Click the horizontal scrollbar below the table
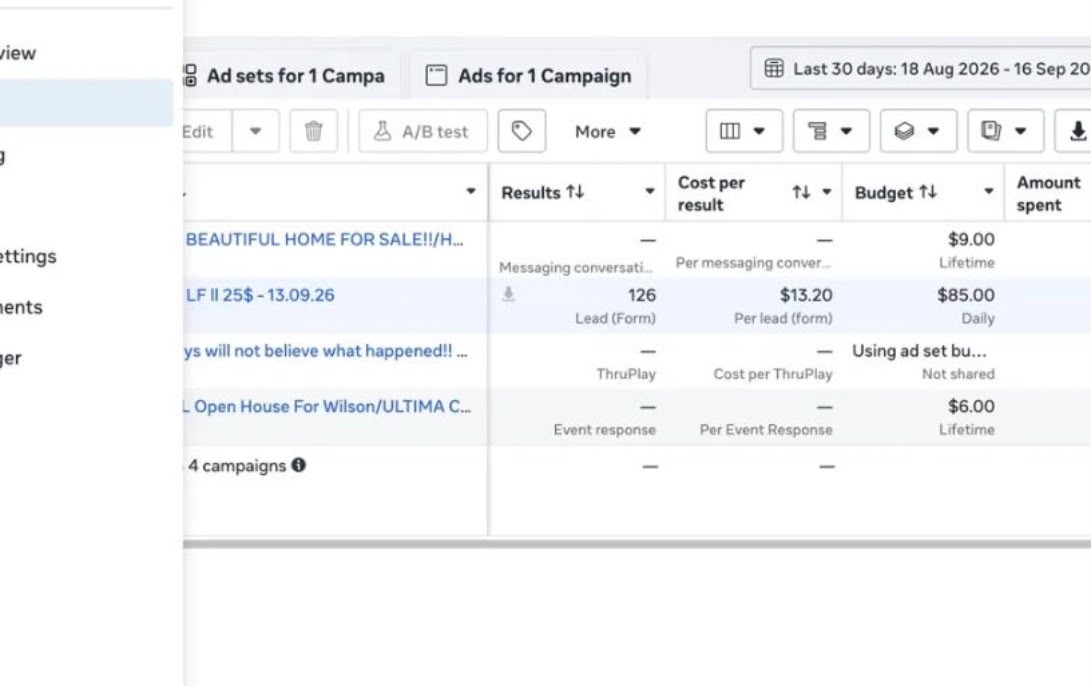This screenshot has height=686, width=1091. 637,544
